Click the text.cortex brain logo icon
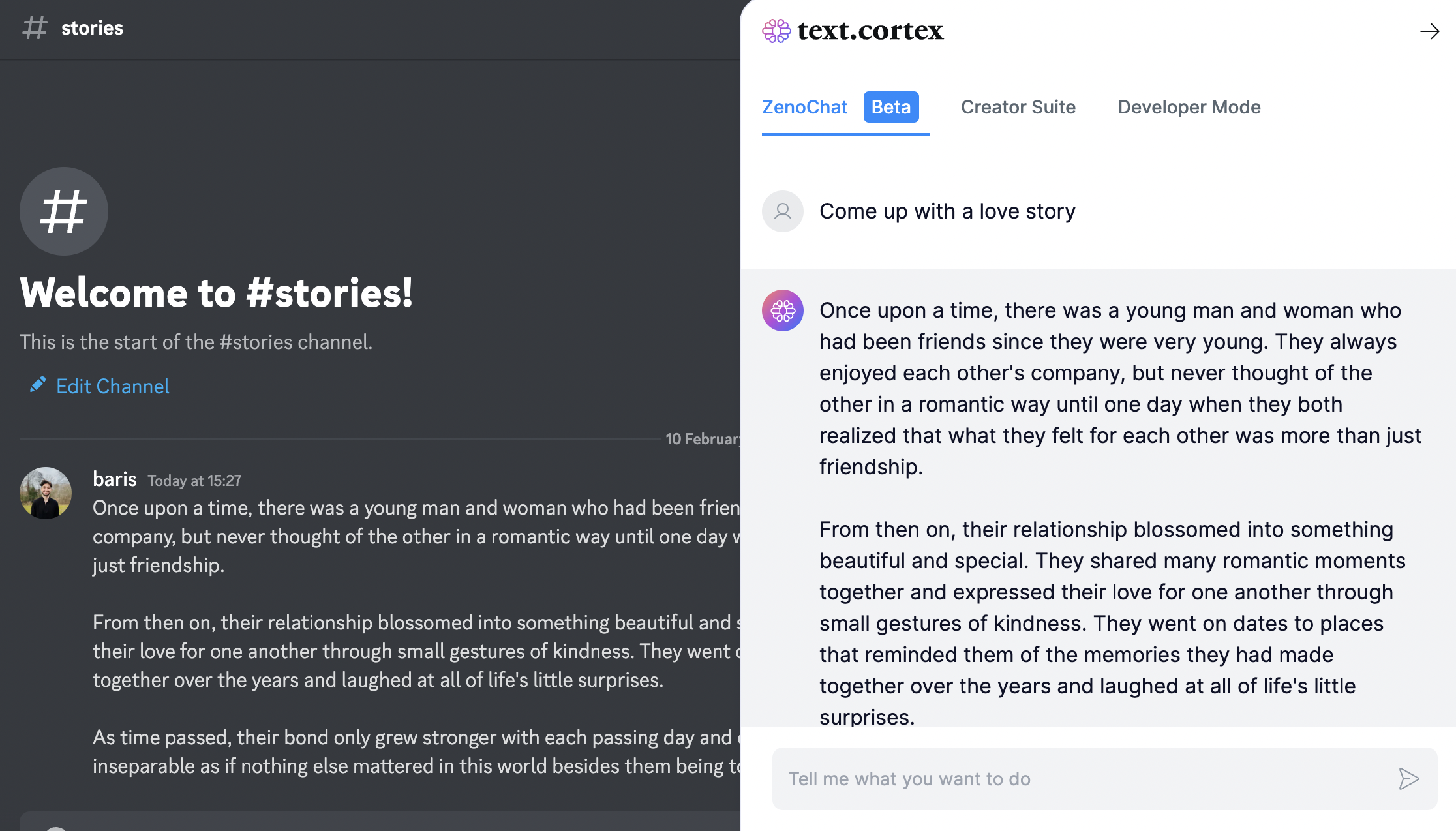The height and width of the screenshot is (831, 1456). pos(776,31)
